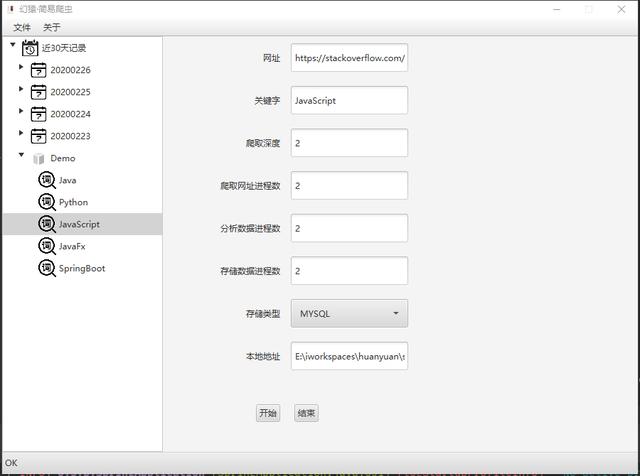The width and height of the screenshot is (640, 476).
Task: Collapse the 近30天记录 root node
Action: click(13, 44)
